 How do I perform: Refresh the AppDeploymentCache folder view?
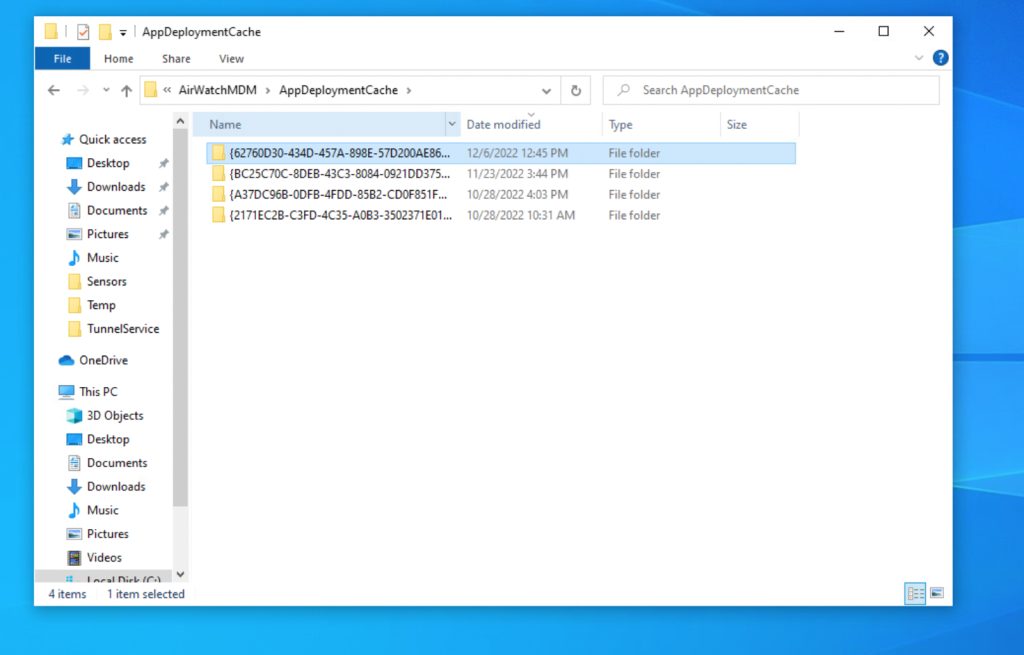coord(575,90)
